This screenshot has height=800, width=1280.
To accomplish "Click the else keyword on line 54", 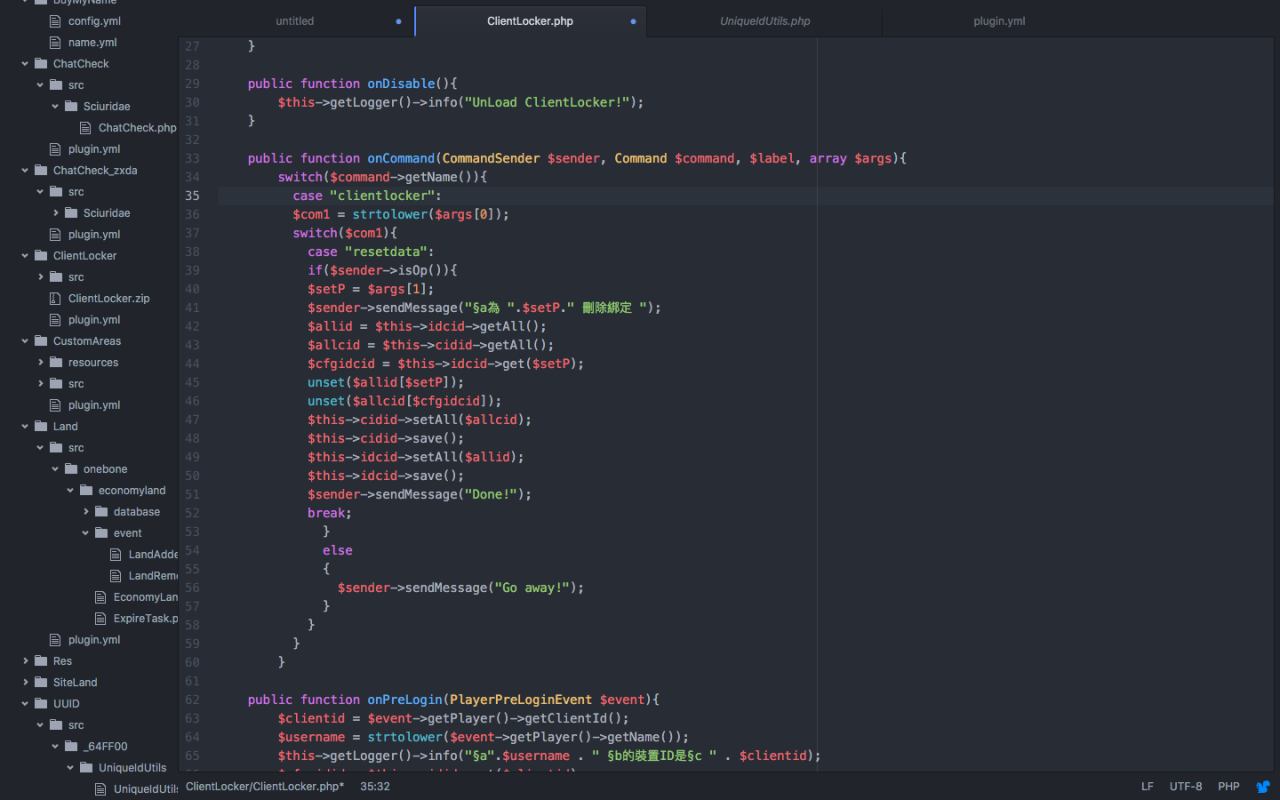I will (x=337, y=551).
